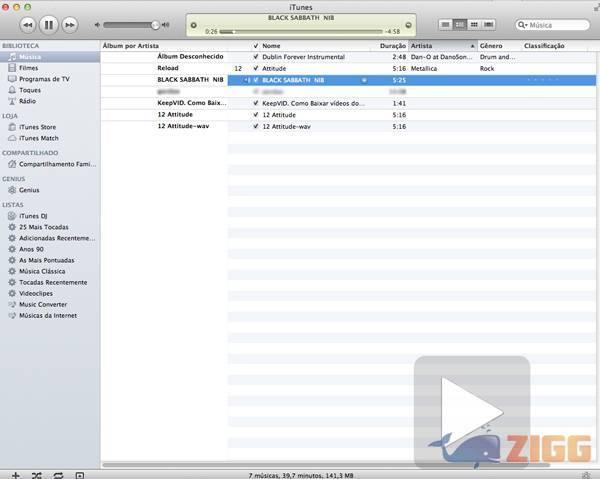Click the add playlist plus icon

[13, 473]
